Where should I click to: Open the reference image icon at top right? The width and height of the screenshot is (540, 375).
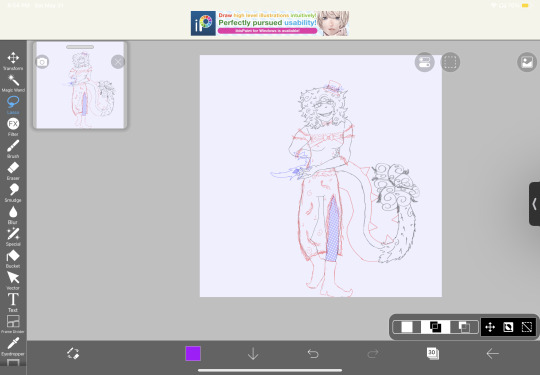pos(527,62)
